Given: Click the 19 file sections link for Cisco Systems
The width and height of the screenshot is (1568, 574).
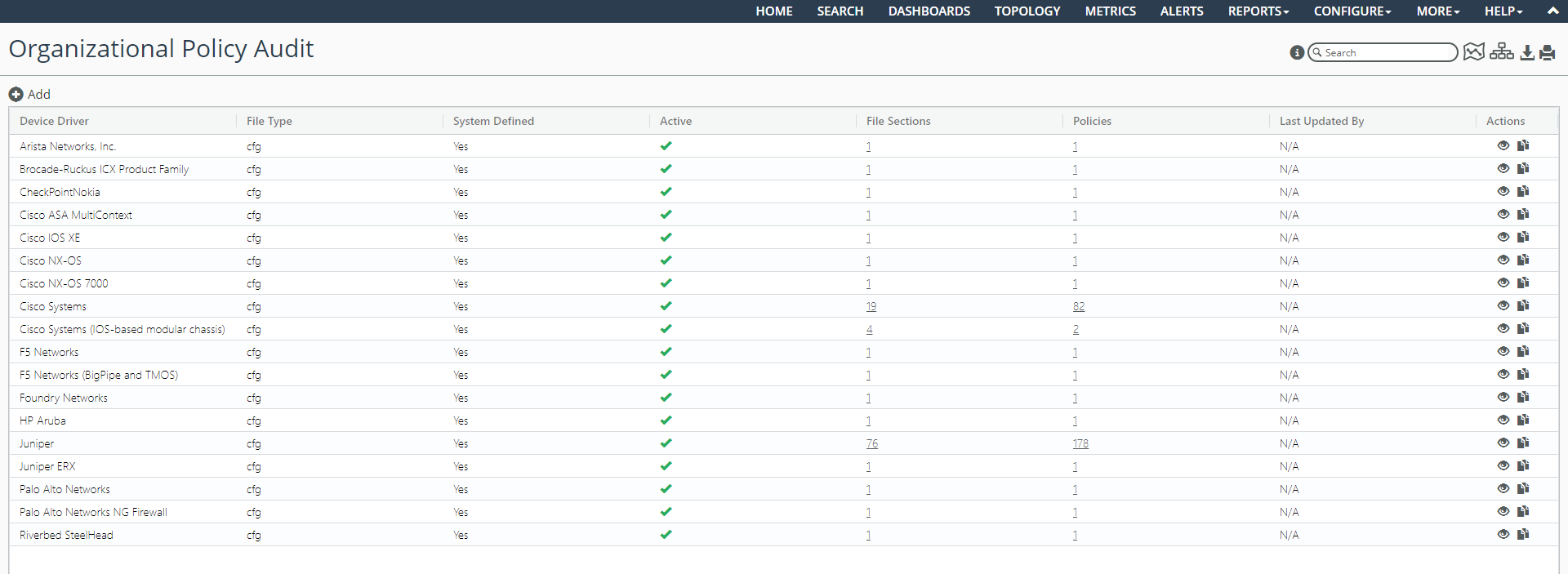Looking at the screenshot, I should 871,307.
